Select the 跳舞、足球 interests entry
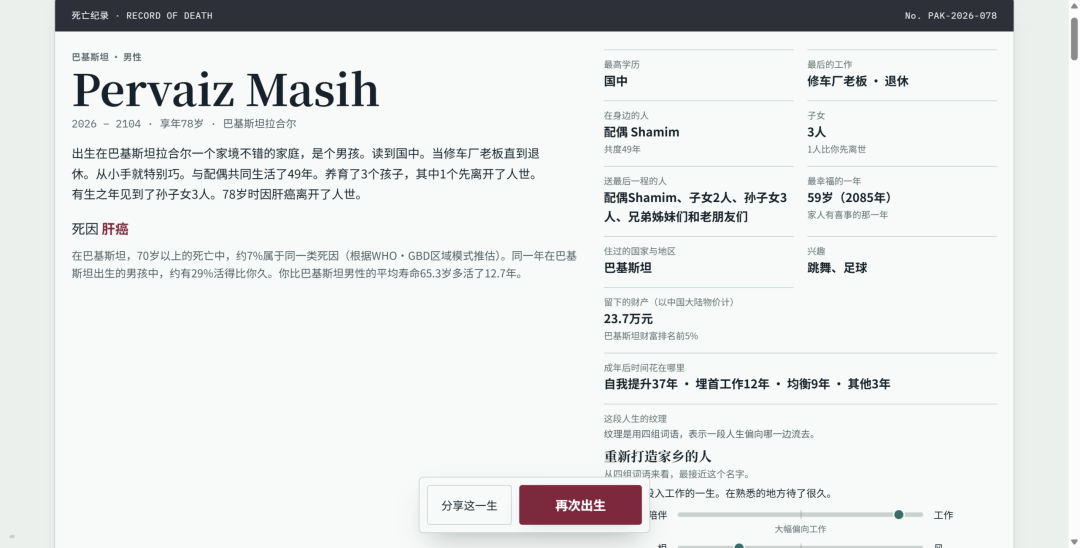1080x548 pixels. tap(837, 268)
